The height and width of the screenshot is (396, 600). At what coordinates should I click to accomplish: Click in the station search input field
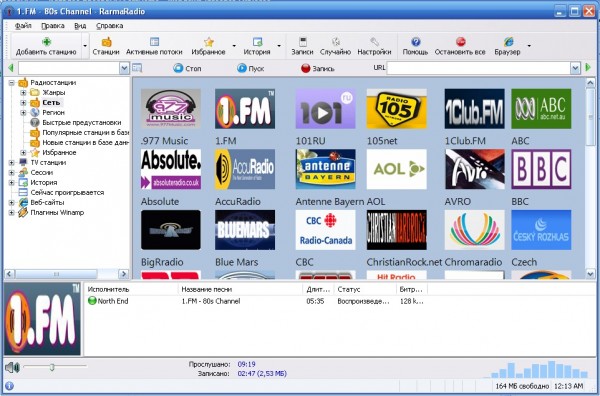coord(69,68)
